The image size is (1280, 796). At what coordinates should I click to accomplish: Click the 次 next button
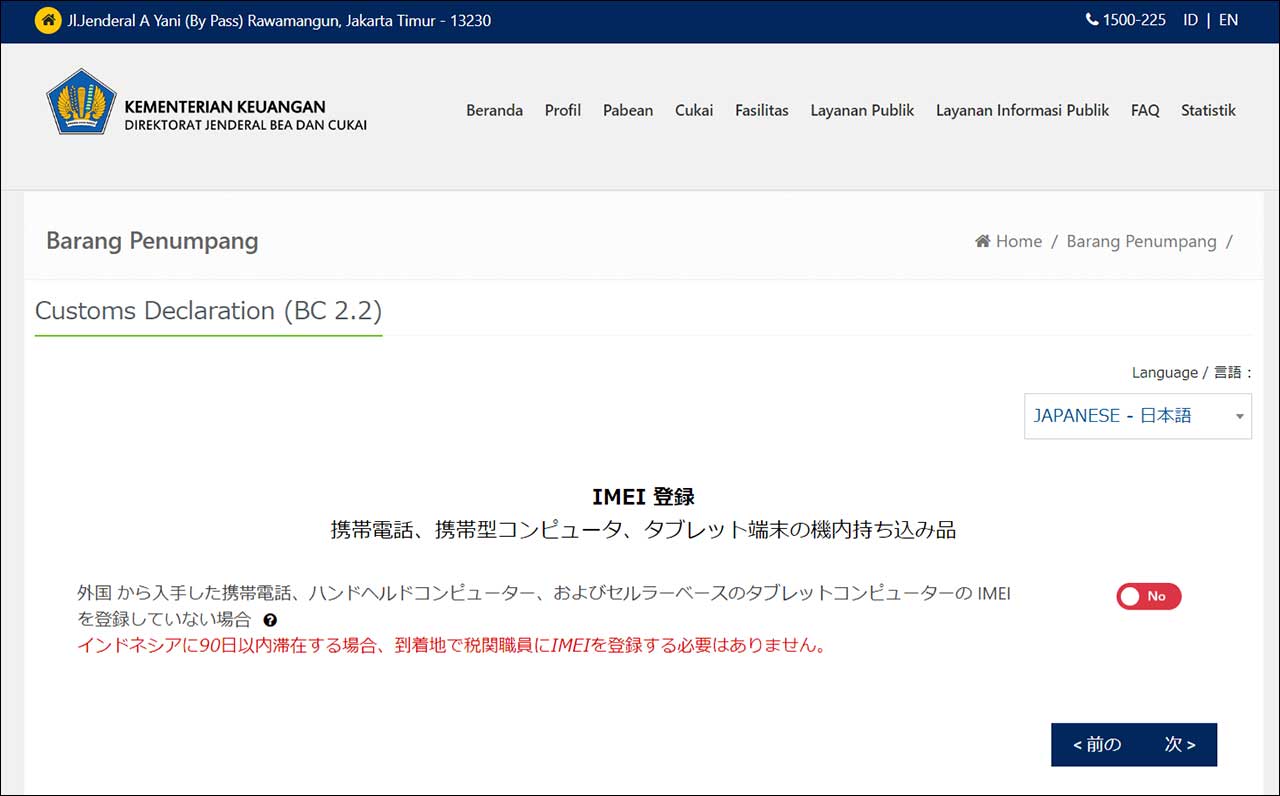[1180, 745]
